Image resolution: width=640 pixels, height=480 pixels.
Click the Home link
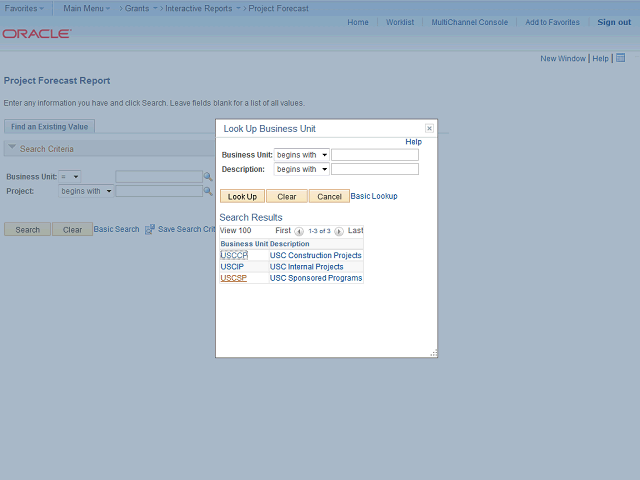(x=358, y=22)
